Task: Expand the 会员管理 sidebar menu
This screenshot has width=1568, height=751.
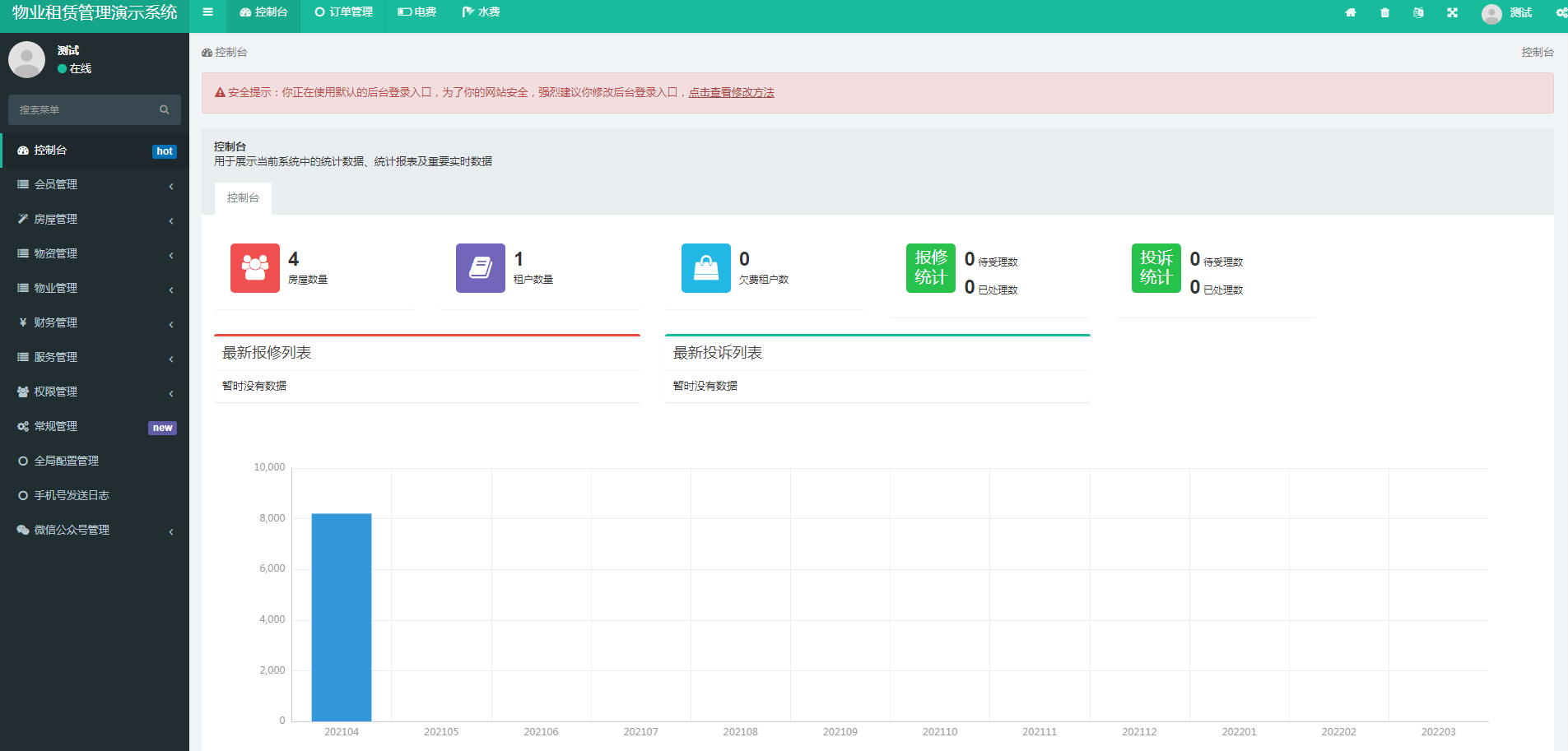Action: click(x=94, y=185)
